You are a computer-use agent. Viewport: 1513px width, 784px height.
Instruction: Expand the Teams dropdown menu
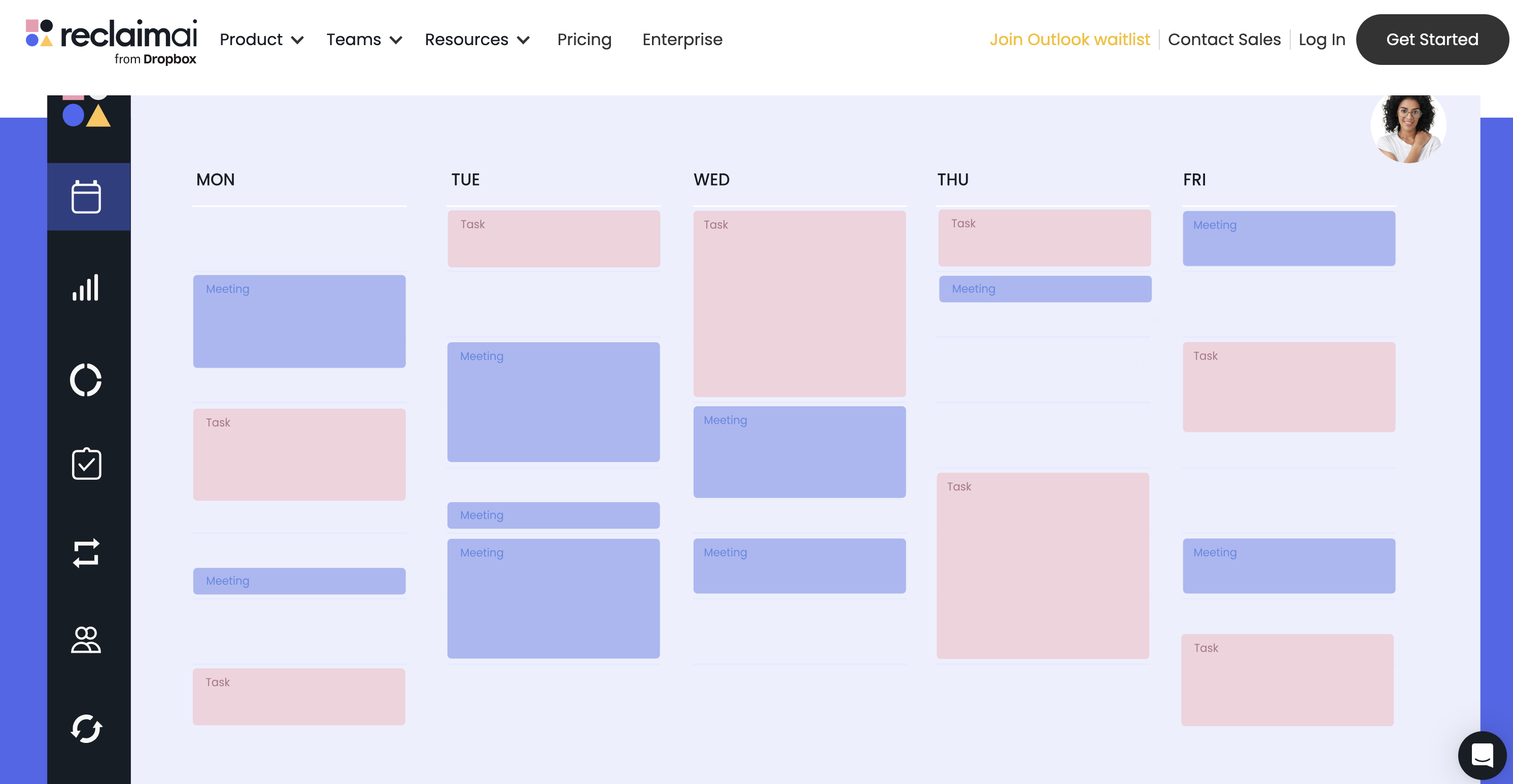tap(364, 40)
